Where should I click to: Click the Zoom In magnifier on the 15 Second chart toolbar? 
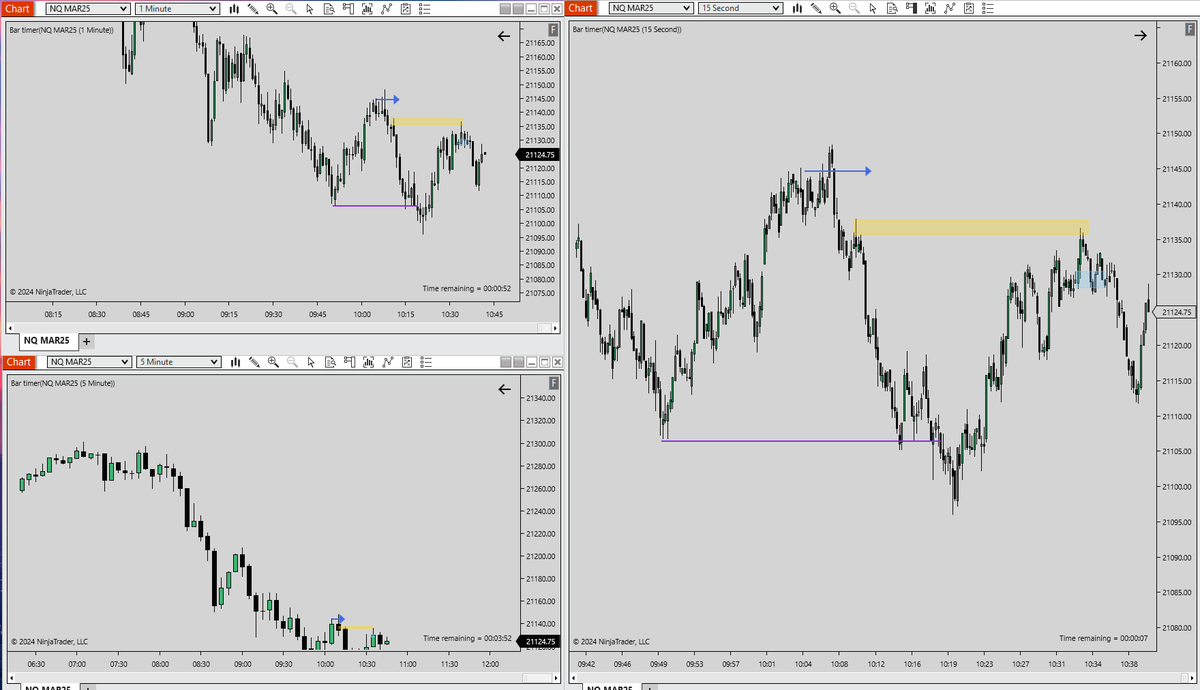point(833,8)
